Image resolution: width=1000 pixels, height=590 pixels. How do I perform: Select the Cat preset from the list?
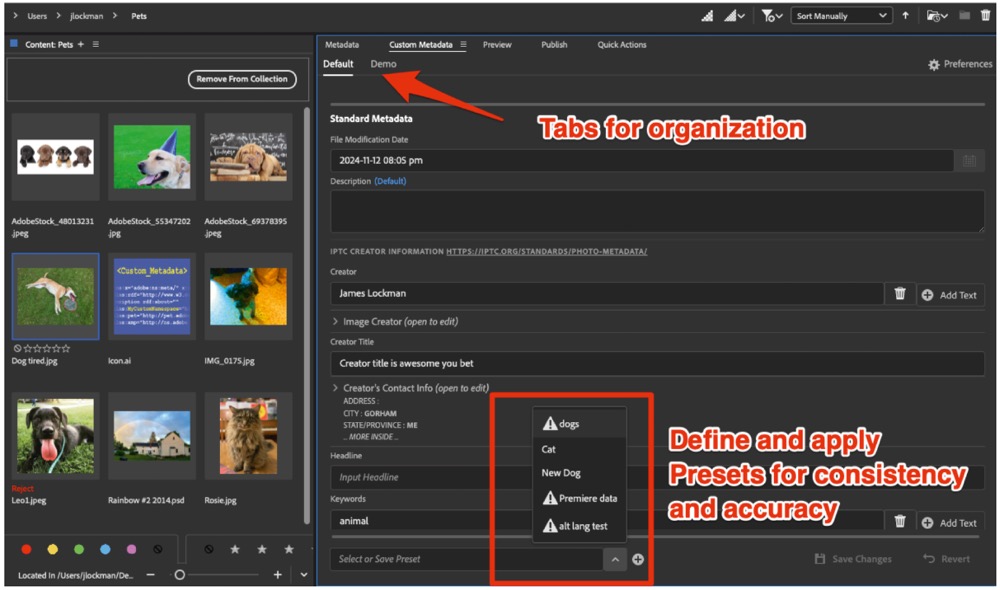(549, 449)
